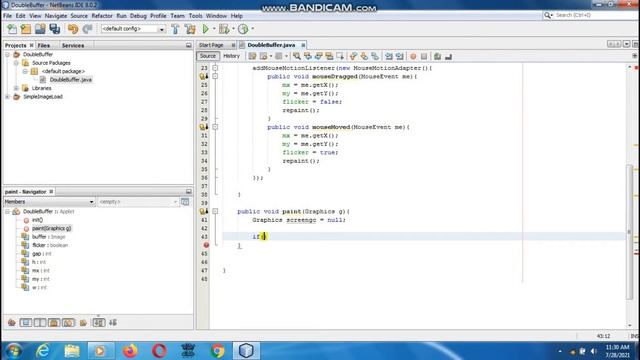This screenshot has width=640, height=360.
Task: Open the Profile Project dropdown arrow
Action: point(252,29)
